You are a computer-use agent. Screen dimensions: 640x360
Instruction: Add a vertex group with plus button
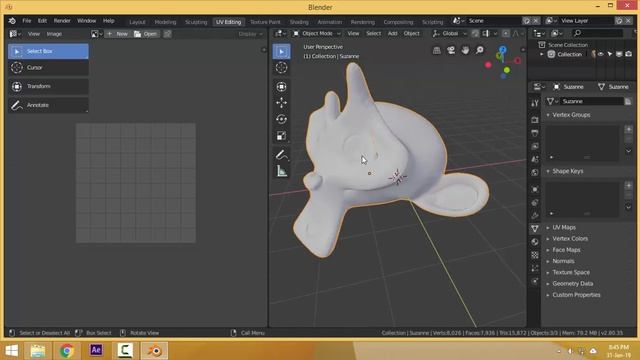[629, 129]
